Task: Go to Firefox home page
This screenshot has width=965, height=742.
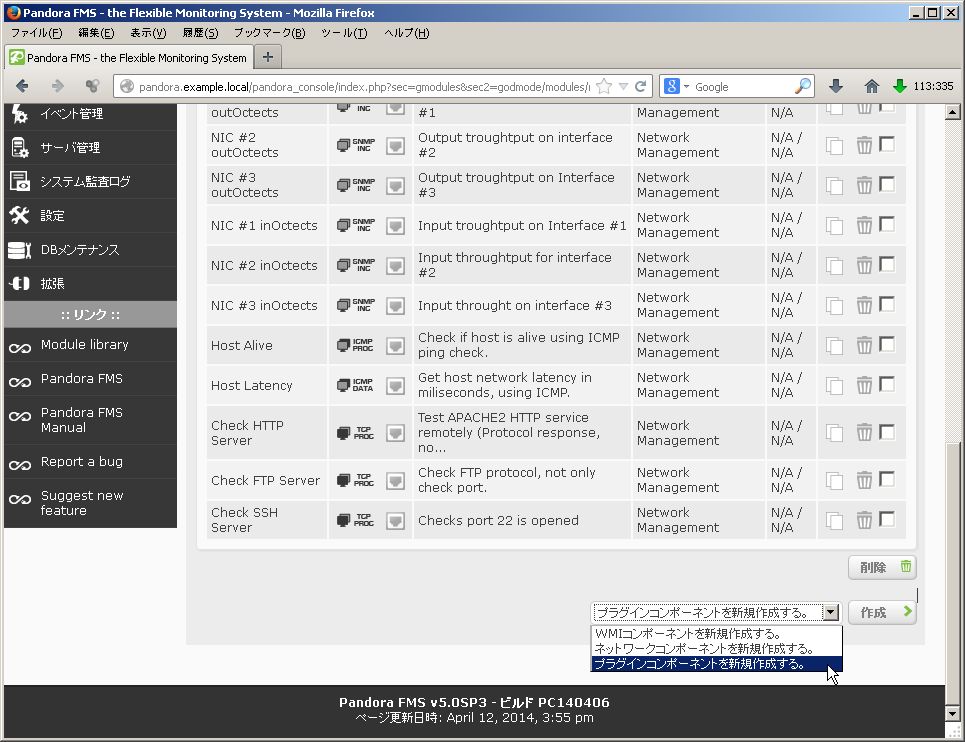Action: (871, 86)
